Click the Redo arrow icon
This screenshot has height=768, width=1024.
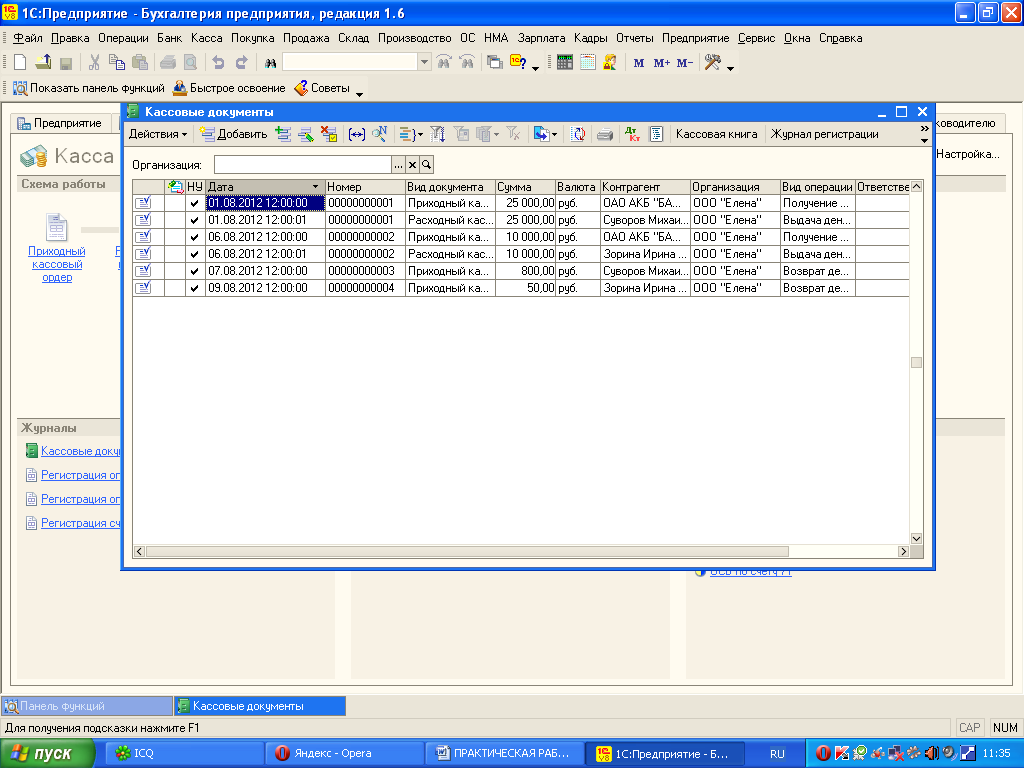click(242, 63)
